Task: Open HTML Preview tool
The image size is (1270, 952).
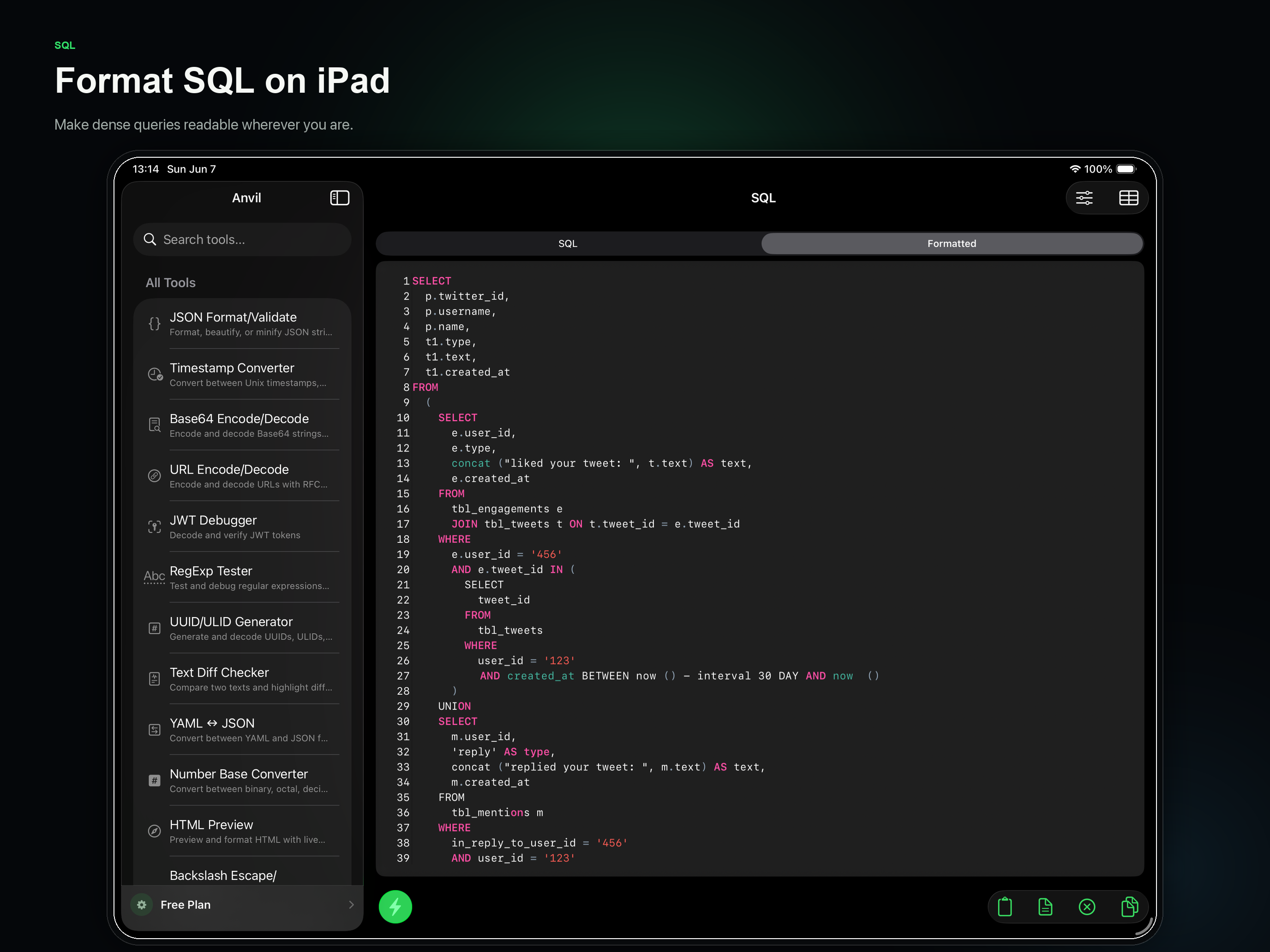Action: point(242,831)
